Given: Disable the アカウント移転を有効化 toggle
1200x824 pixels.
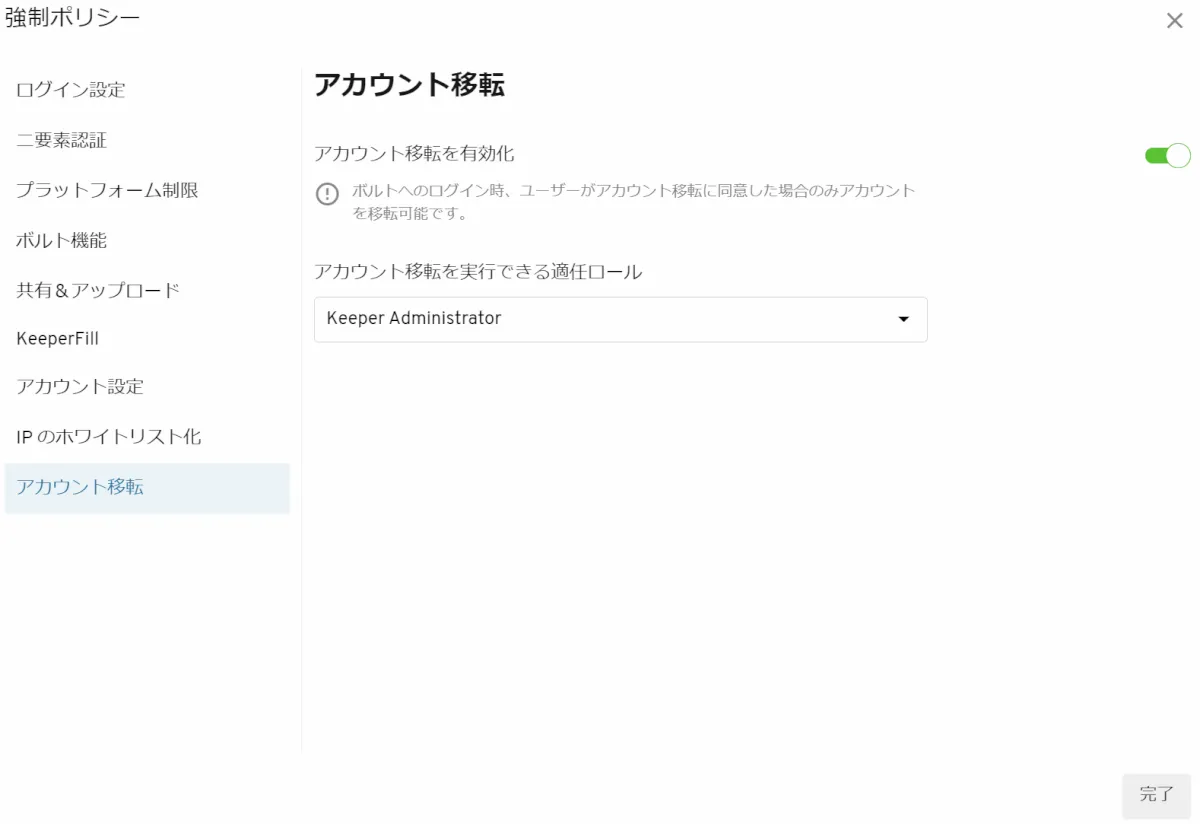Looking at the screenshot, I should pos(1167,156).
